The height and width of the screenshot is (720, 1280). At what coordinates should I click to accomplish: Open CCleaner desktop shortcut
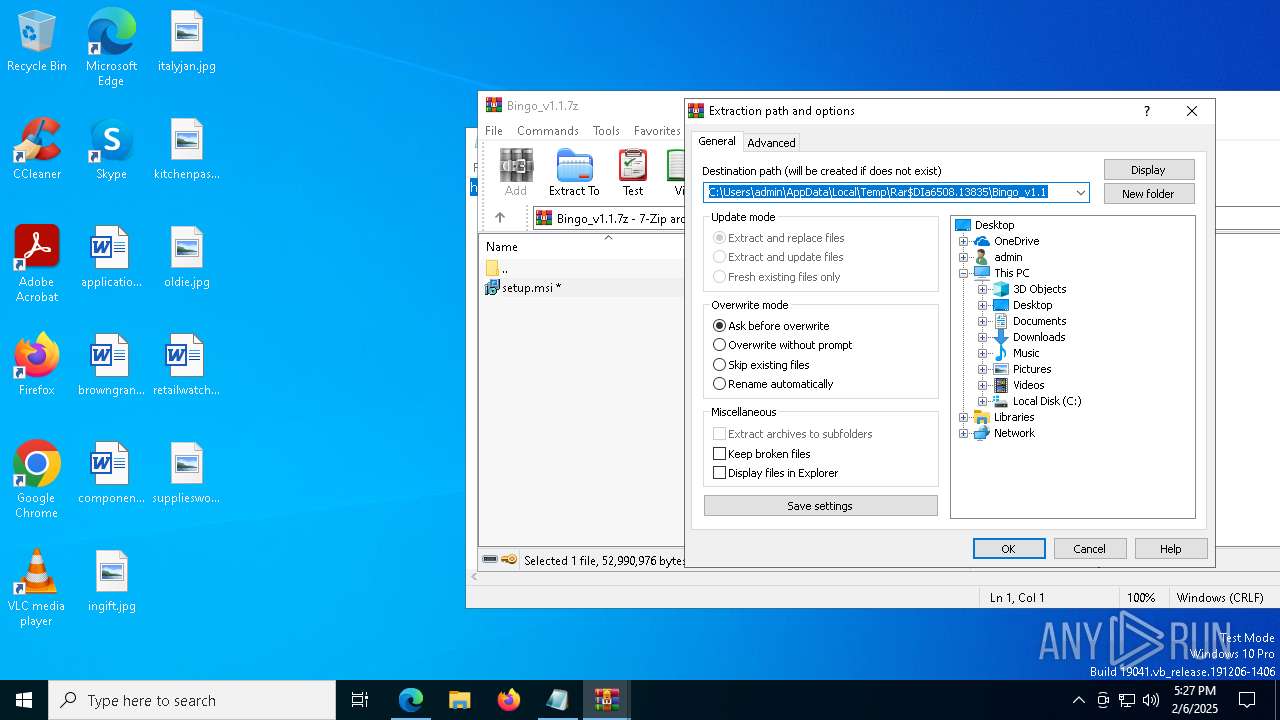pyautogui.click(x=37, y=150)
